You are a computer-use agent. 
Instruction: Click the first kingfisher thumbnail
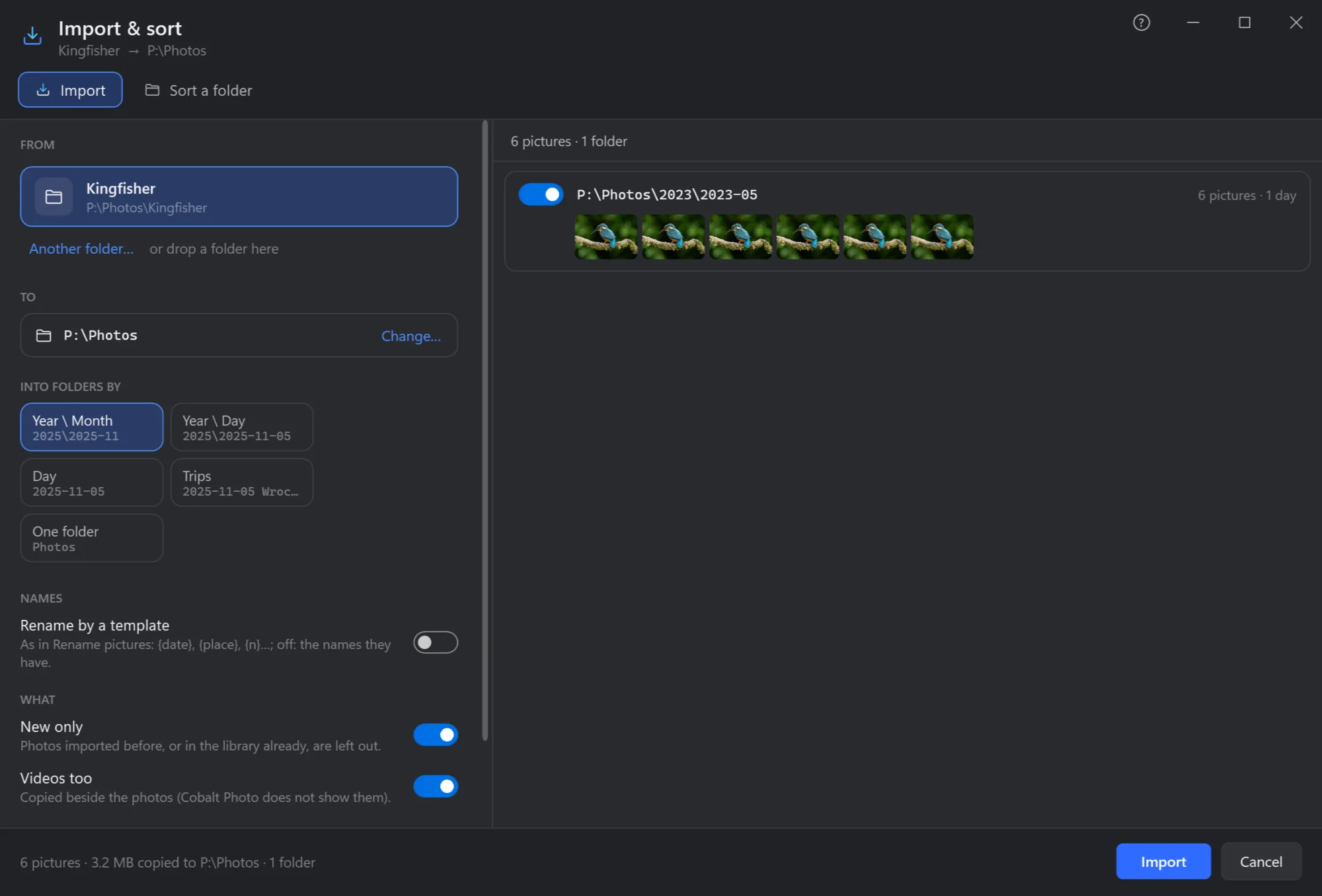coord(606,237)
